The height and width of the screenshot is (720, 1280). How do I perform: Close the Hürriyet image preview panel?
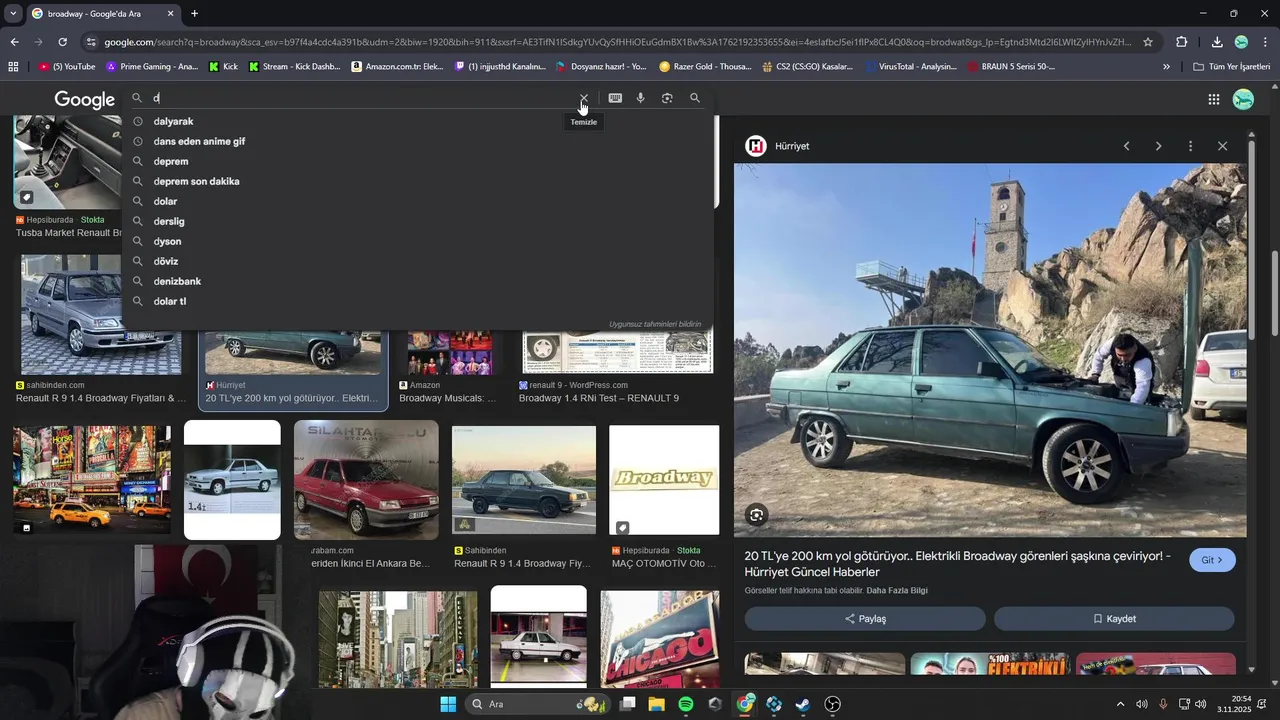[1222, 146]
